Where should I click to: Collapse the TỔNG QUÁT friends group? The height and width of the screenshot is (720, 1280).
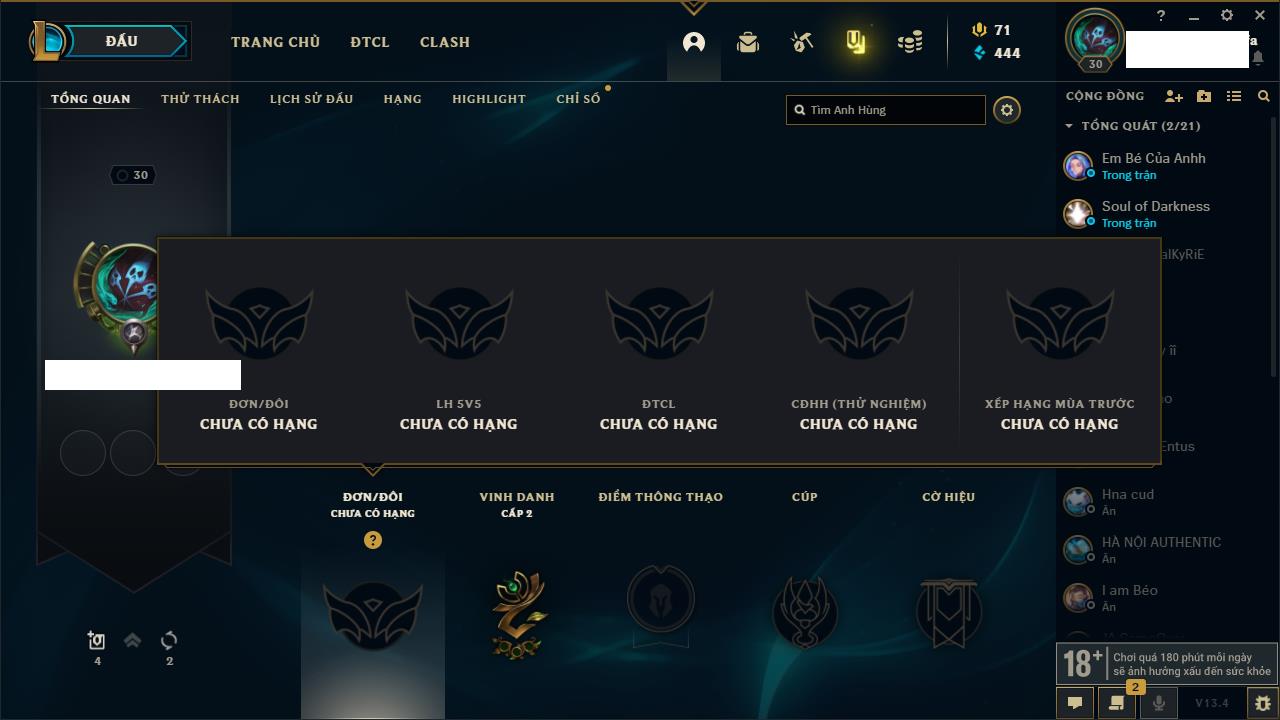tap(1069, 126)
